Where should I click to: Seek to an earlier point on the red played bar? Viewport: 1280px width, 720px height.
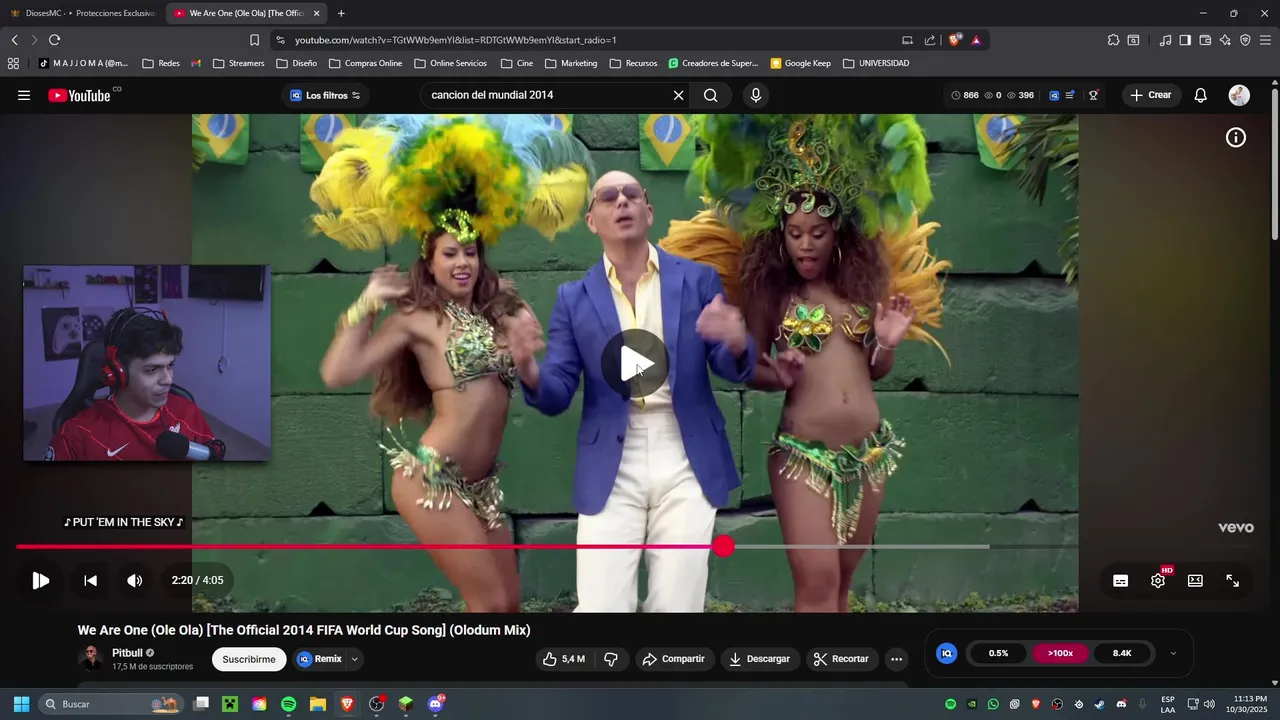(x=365, y=546)
